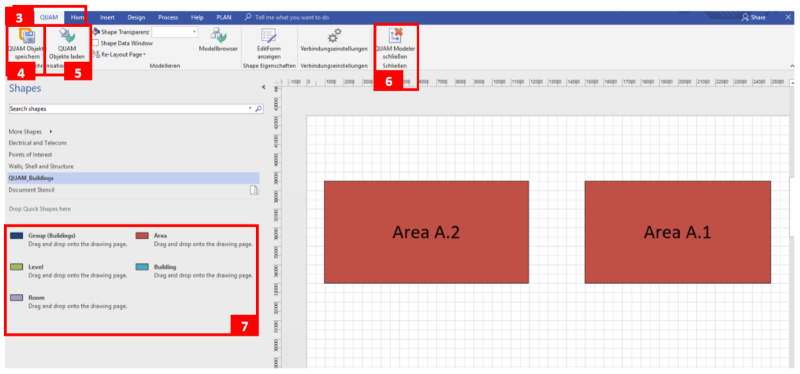Click the search magnifier in Shapes

[258, 109]
